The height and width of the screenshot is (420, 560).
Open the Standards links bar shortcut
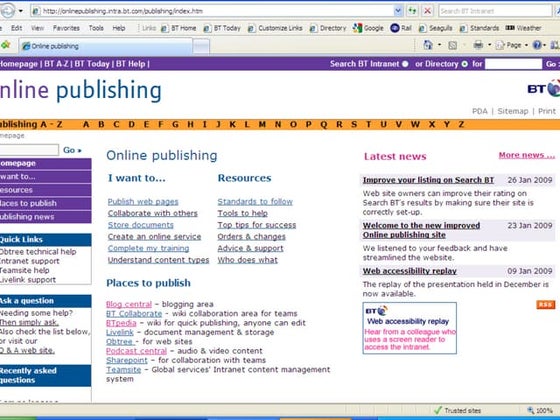pos(479,28)
